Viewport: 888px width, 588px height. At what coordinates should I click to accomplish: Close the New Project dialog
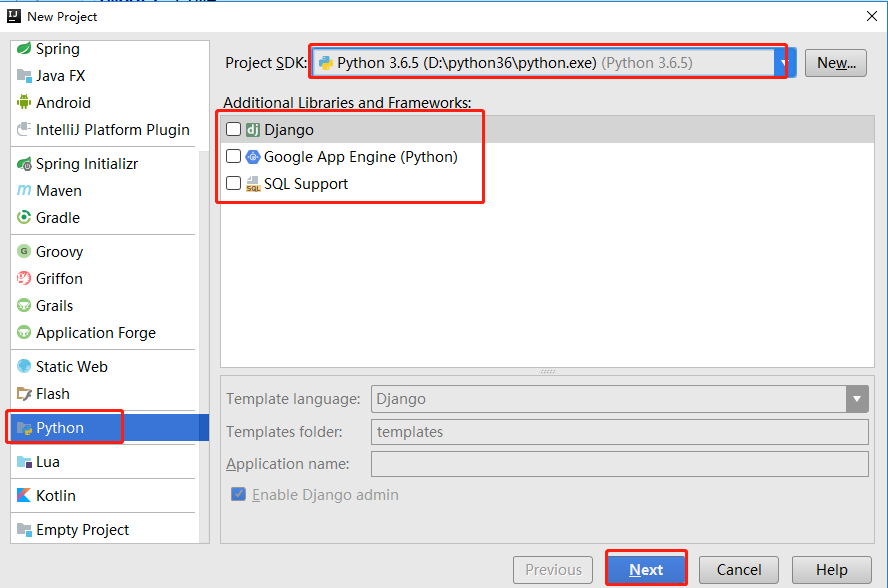click(x=872, y=16)
